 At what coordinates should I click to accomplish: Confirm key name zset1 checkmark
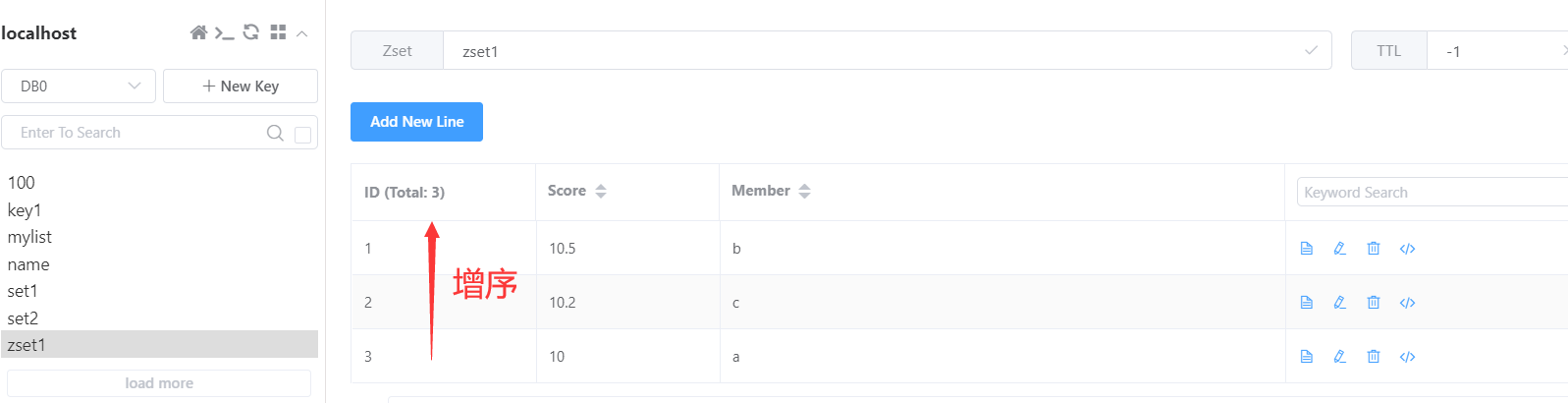click(1311, 50)
